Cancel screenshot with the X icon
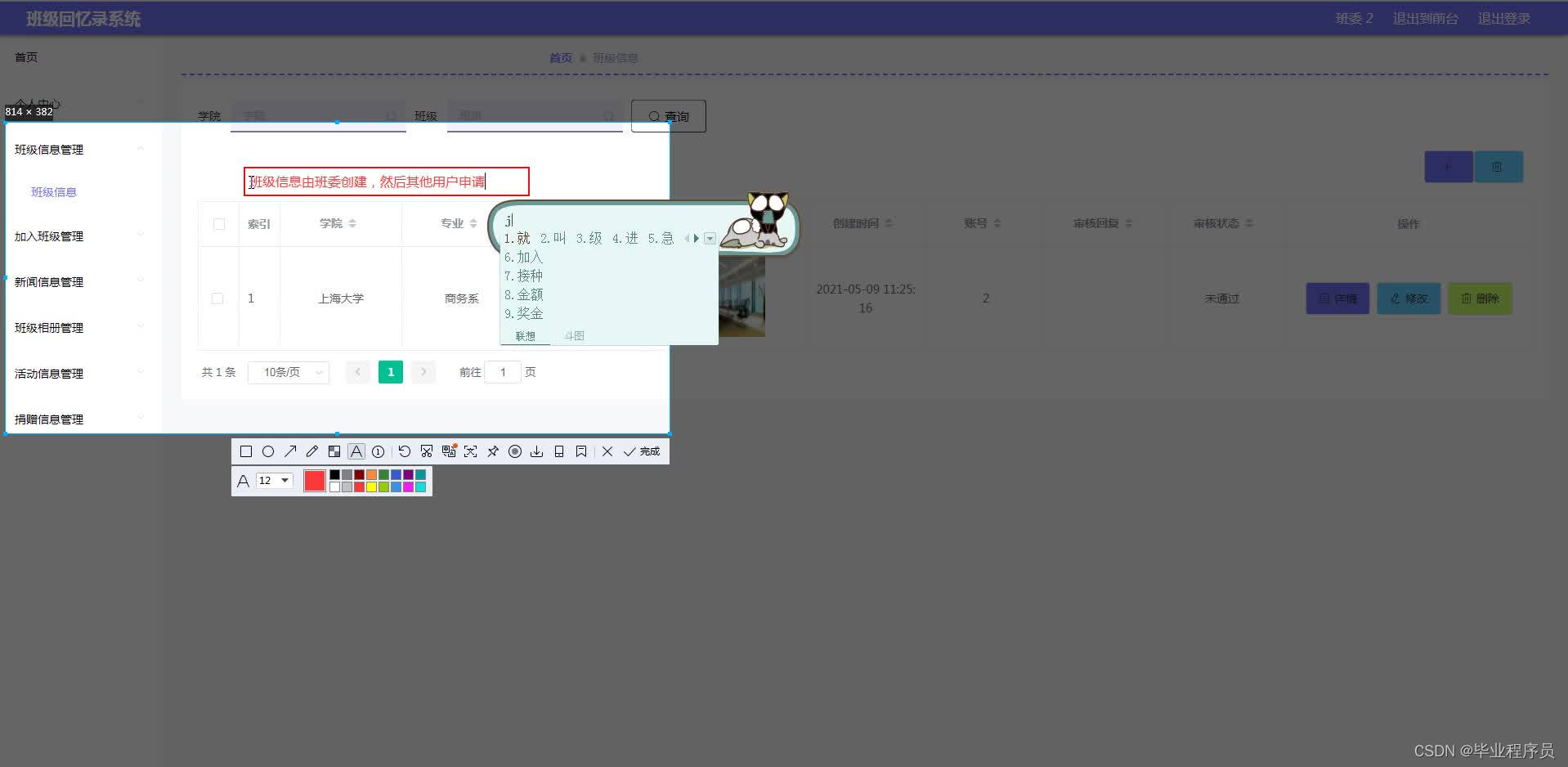Screen dimensions: 1568x767 click(607, 451)
